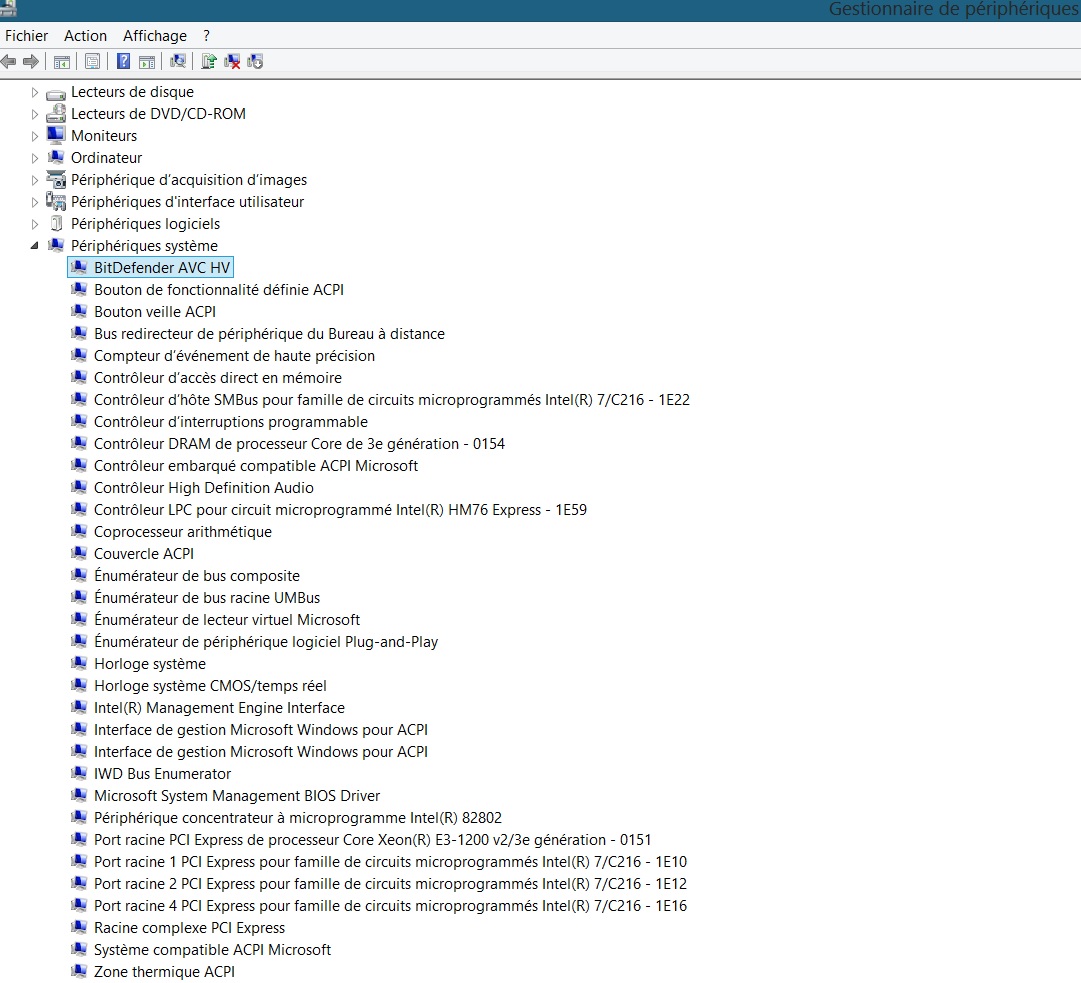The width and height of the screenshot is (1081, 983).
Task: Select Horloge système CMOS/temps réel
Action: (x=210, y=686)
